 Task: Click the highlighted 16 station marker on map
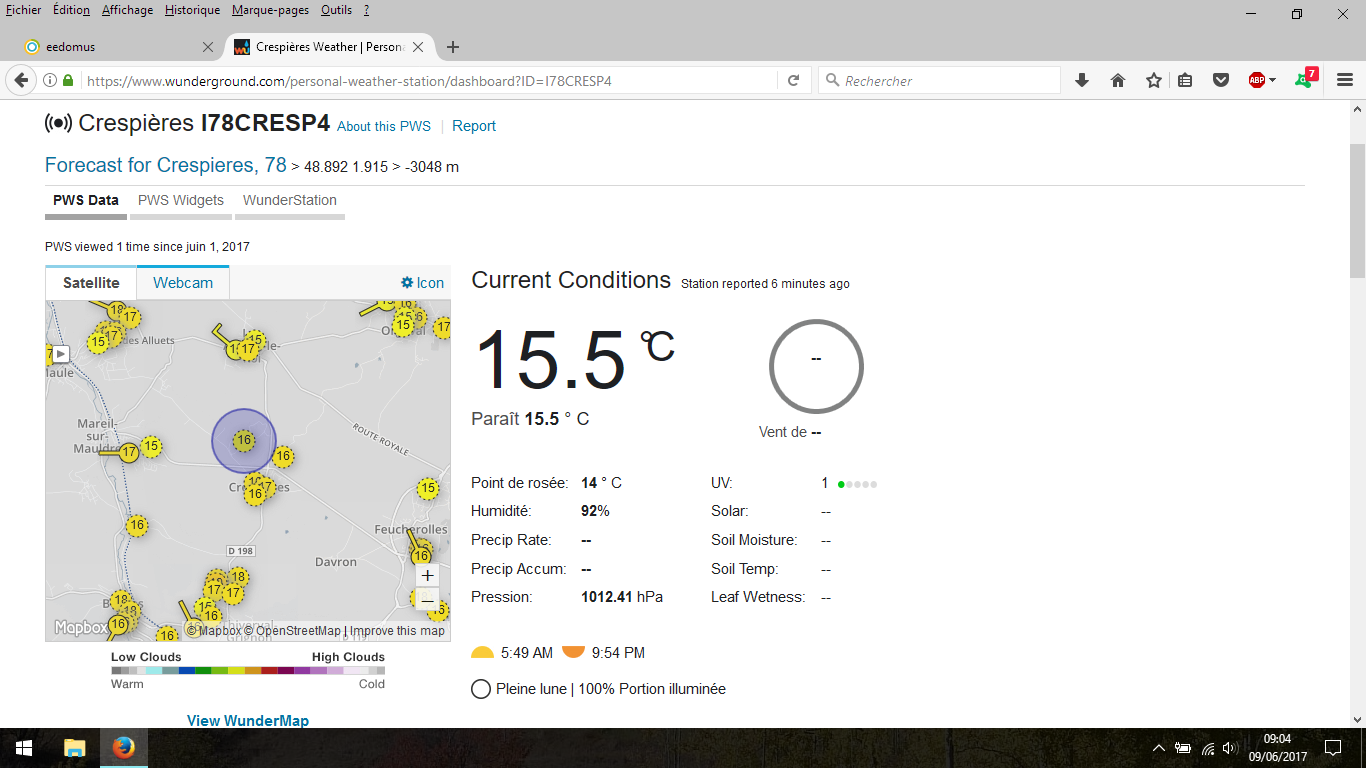click(243, 440)
